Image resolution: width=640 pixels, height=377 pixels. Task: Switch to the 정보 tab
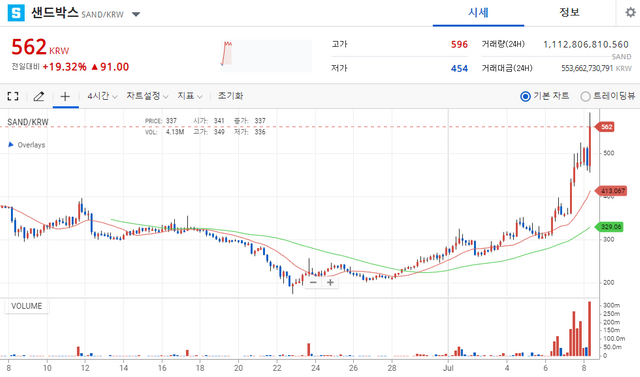[569, 13]
